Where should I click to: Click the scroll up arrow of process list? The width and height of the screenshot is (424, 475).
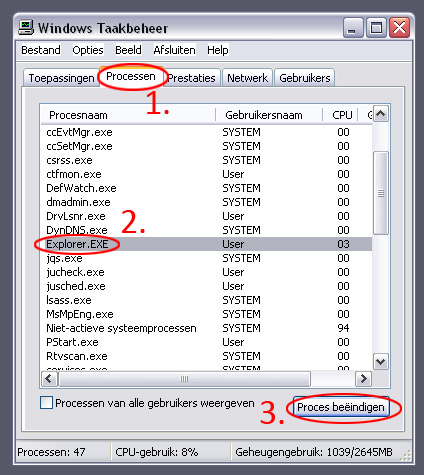pos(380,114)
